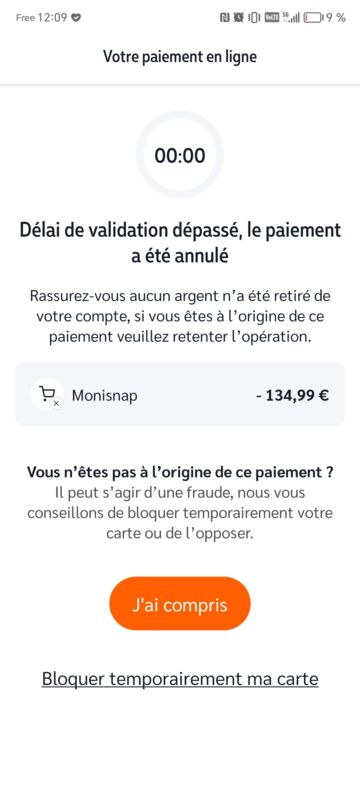Tap the 5G signal strength icon
The image size is (360, 800).
pyautogui.click(x=291, y=18)
